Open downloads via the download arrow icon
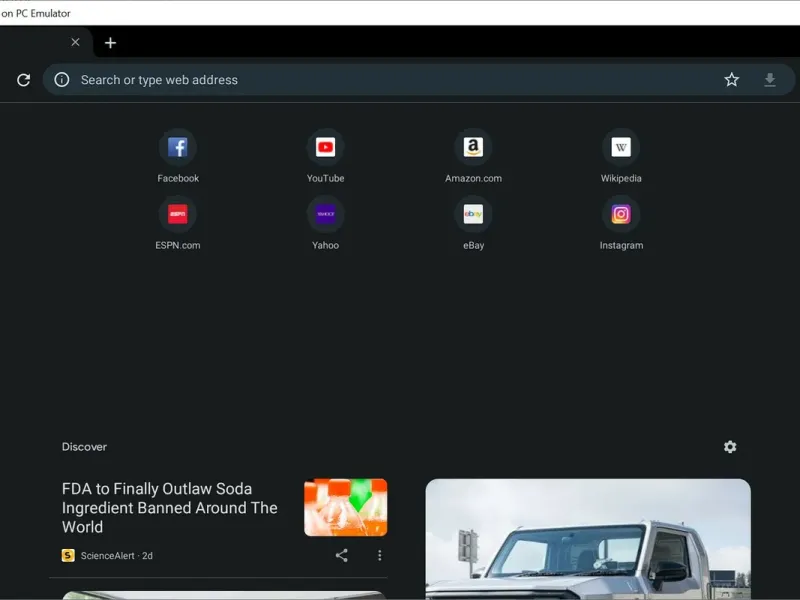 click(x=770, y=80)
